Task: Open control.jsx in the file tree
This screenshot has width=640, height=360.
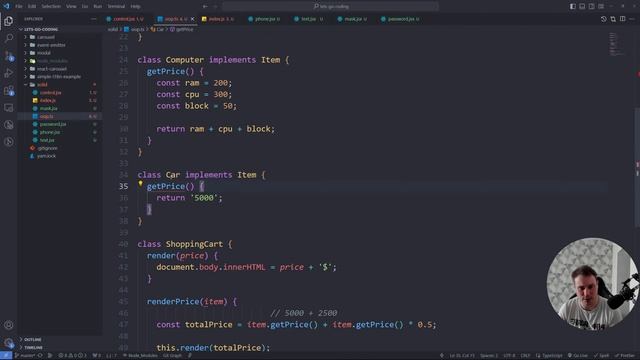Action: (x=59, y=93)
